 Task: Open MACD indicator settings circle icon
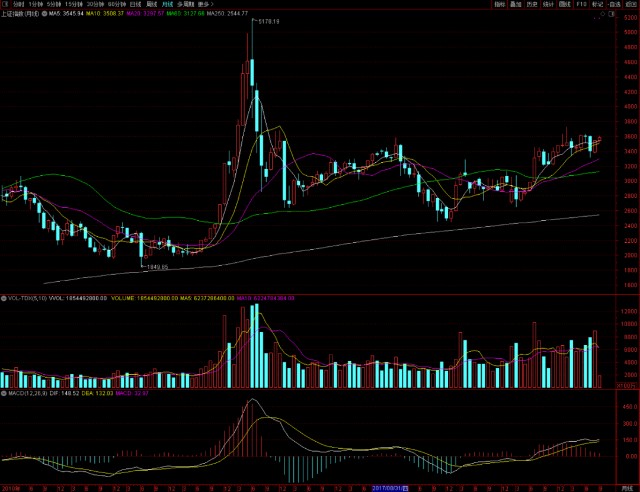pyautogui.click(x=4, y=394)
